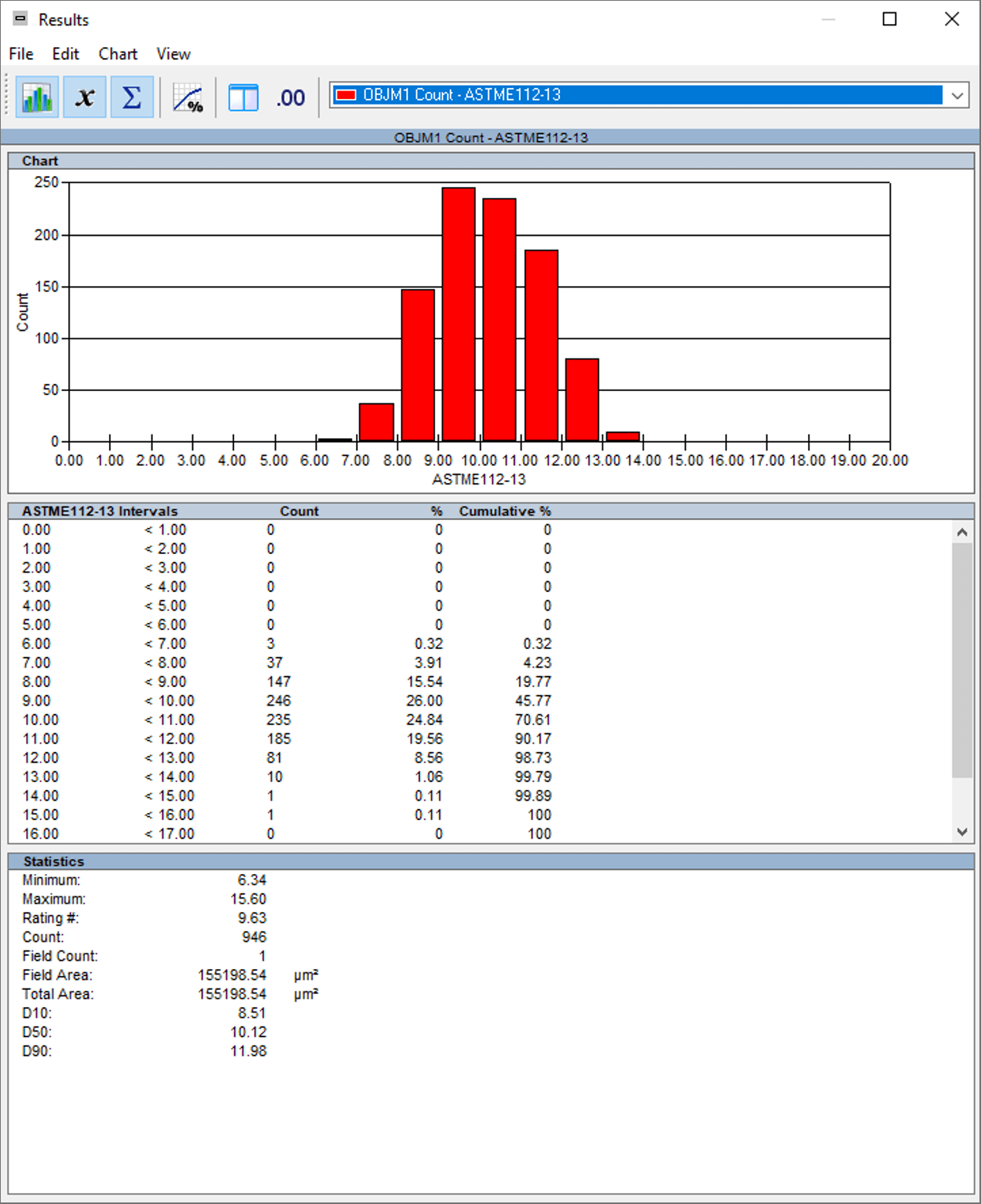981x1204 pixels.
Task: Click the intervals table scrollbar thumb
Action: (x=962, y=660)
